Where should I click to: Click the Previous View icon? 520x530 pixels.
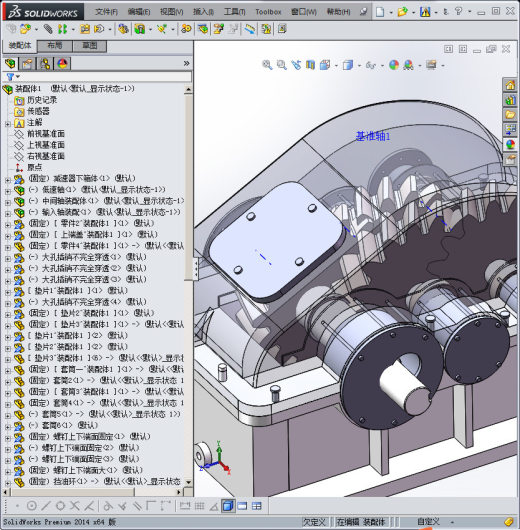click(296, 65)
